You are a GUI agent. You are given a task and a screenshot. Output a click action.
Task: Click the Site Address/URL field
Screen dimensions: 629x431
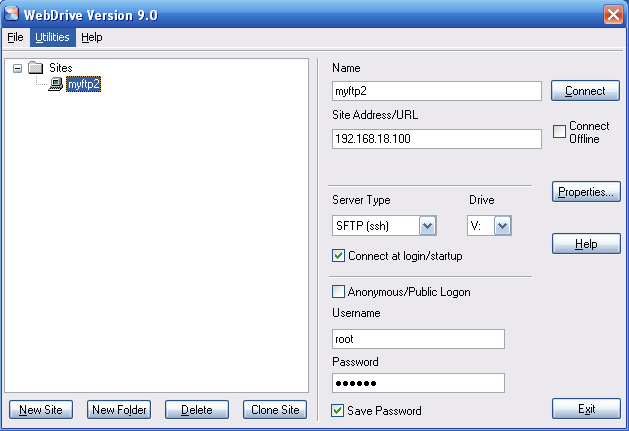tap(436, 139)
